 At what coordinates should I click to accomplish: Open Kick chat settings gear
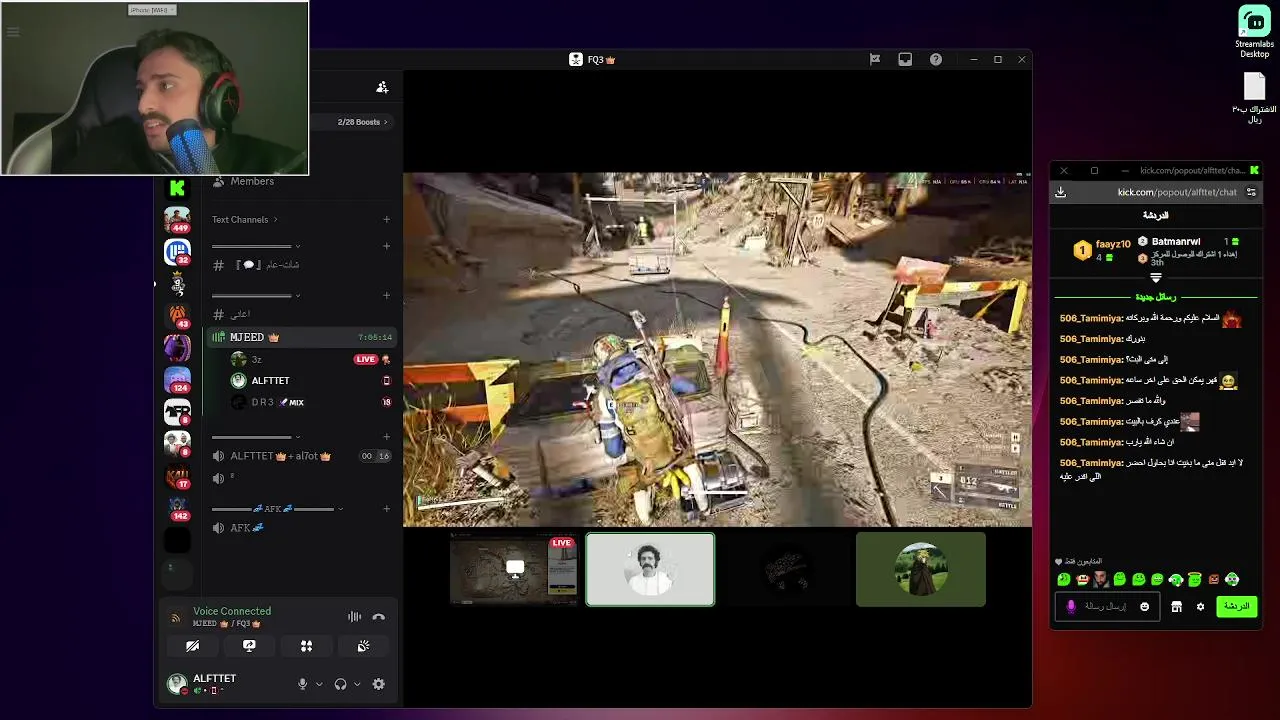click(1201, 607)
